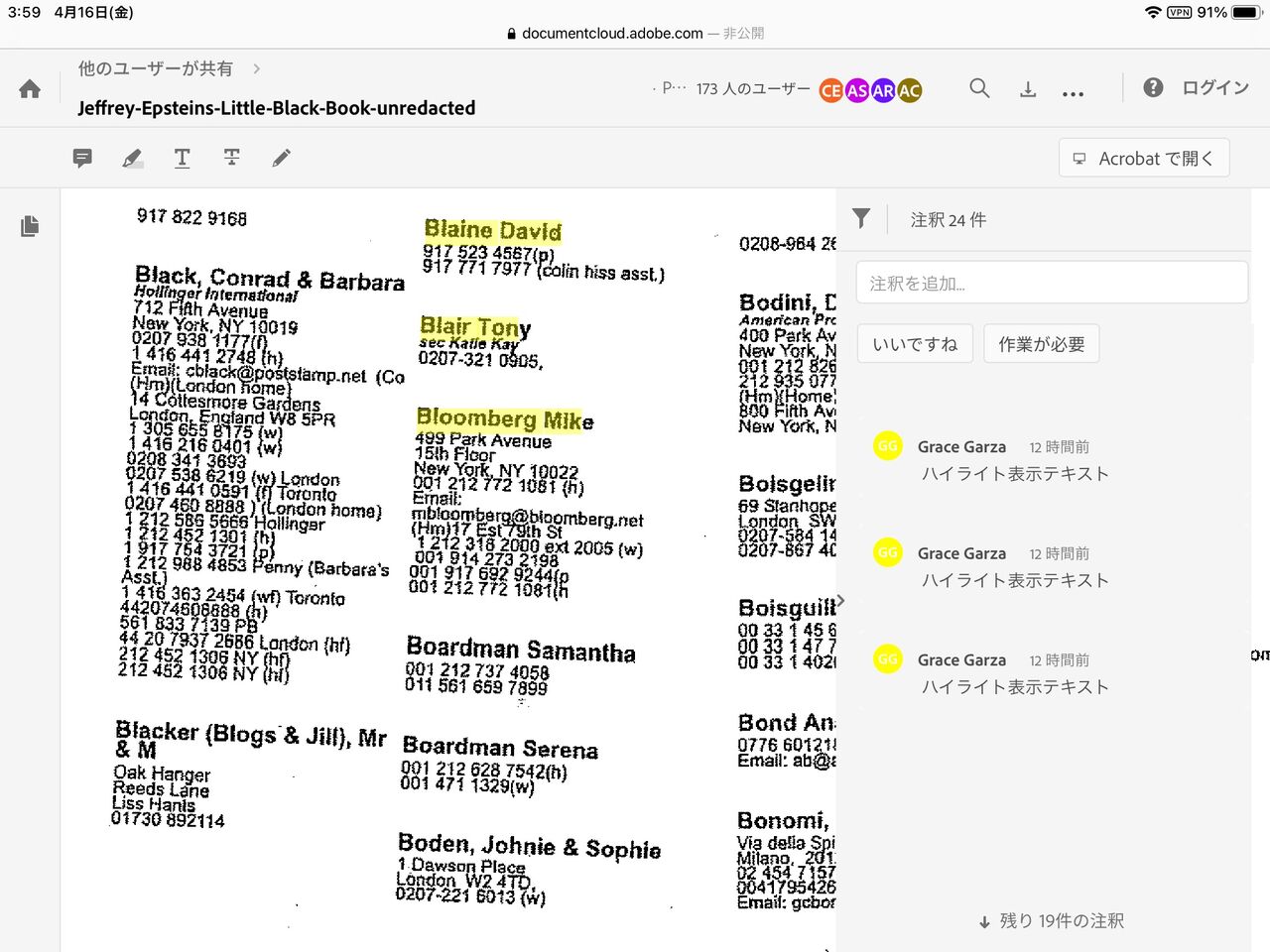
Task: Click the mbloomberg@bloomberg.net email text
Action: coord(527,518)
